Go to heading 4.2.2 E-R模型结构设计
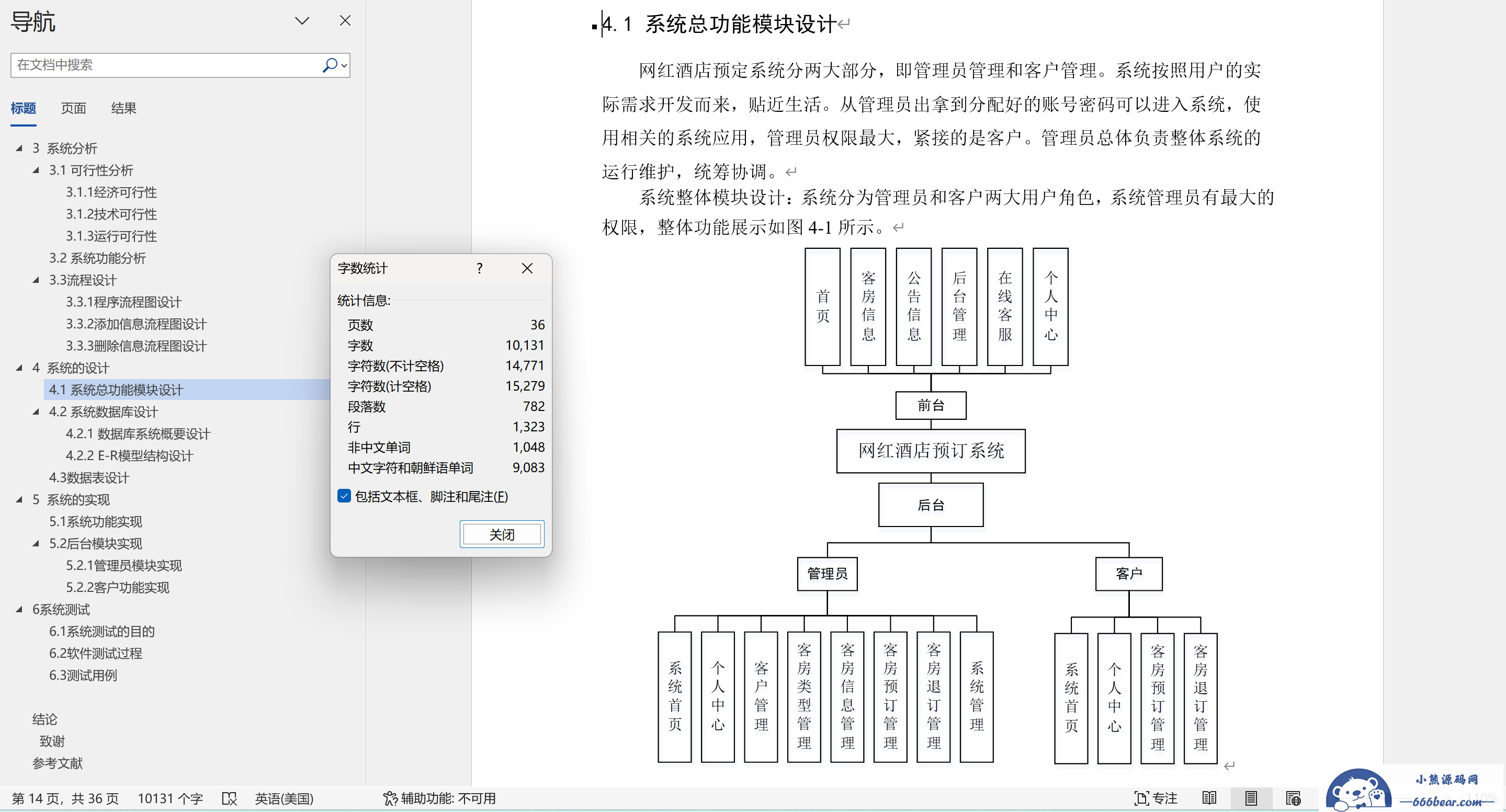Viewport: 1506px width, 812px height. [129, 455]
